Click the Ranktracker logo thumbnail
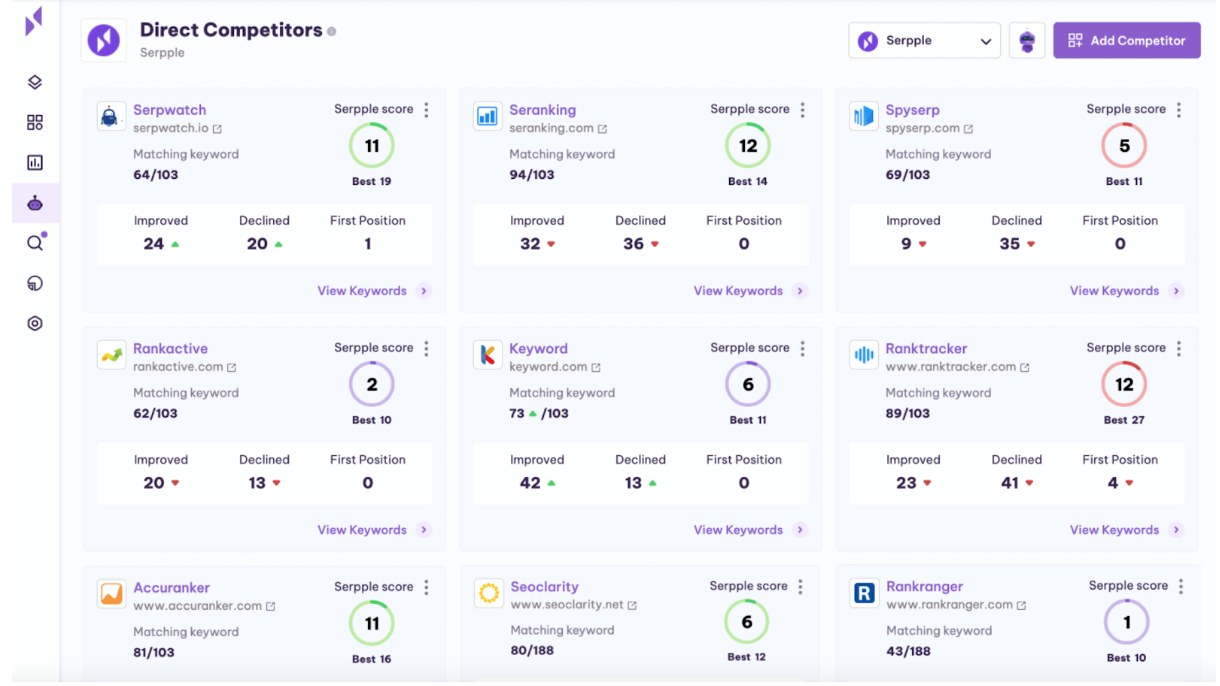The image size is (1220, 686). (x=863, y=355)
